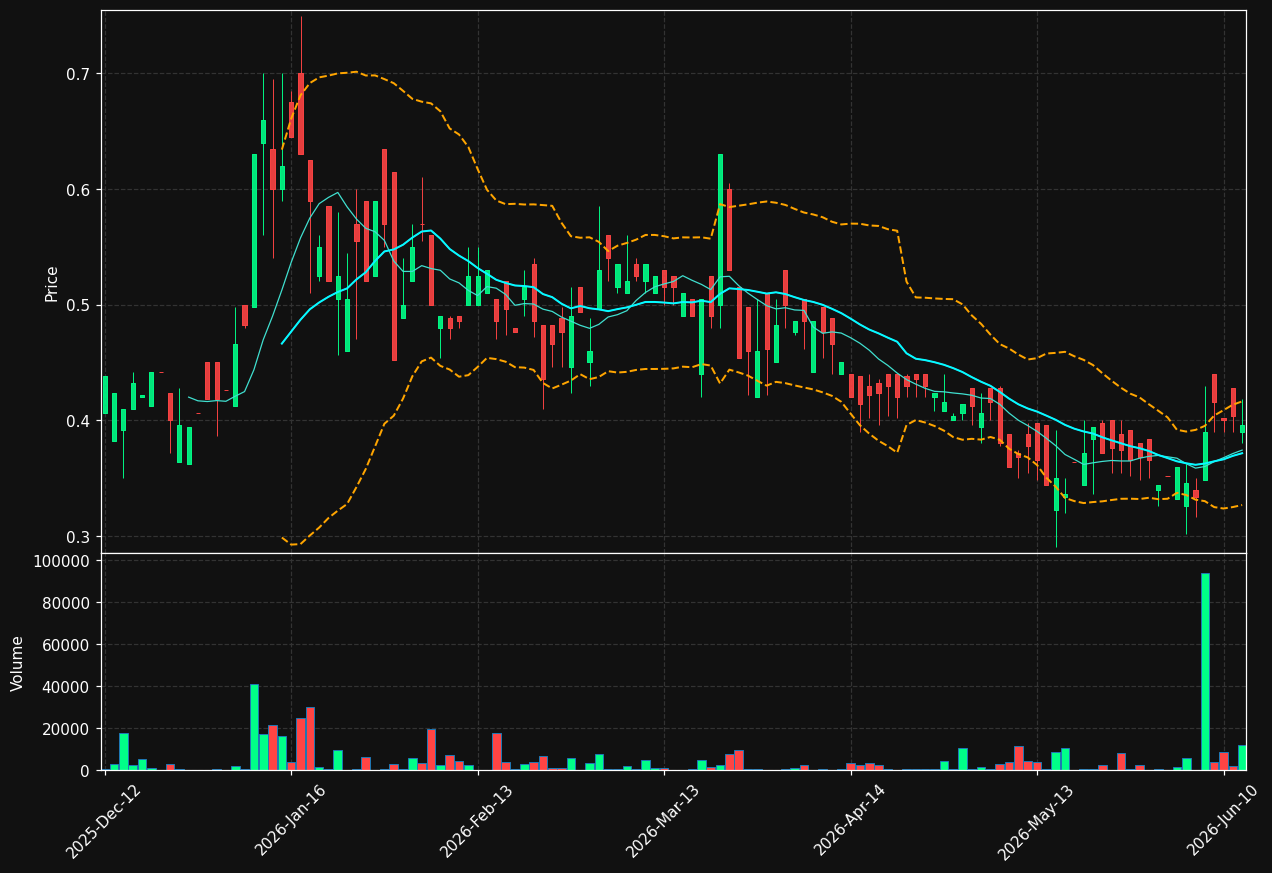Click the tall green candlestick reaching 0.63 in March
The image size is (1272, 873).
click(720, 230)
